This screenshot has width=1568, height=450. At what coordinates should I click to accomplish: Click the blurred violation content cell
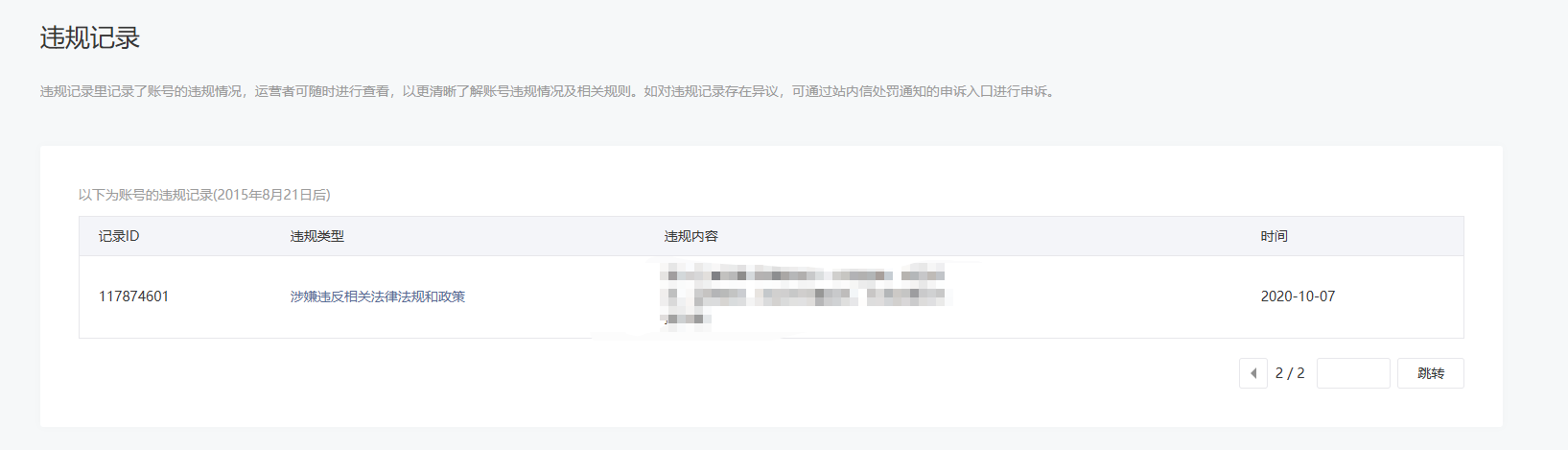804,296
